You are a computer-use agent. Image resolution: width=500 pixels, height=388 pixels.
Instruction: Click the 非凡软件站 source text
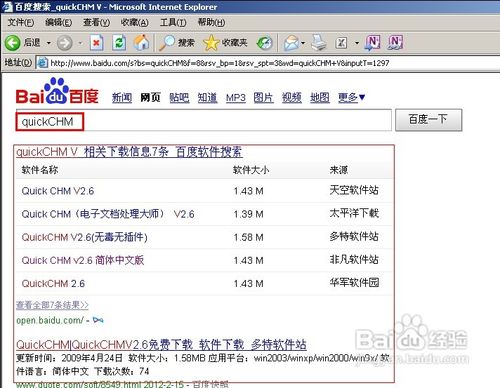[x=354, y=260]
